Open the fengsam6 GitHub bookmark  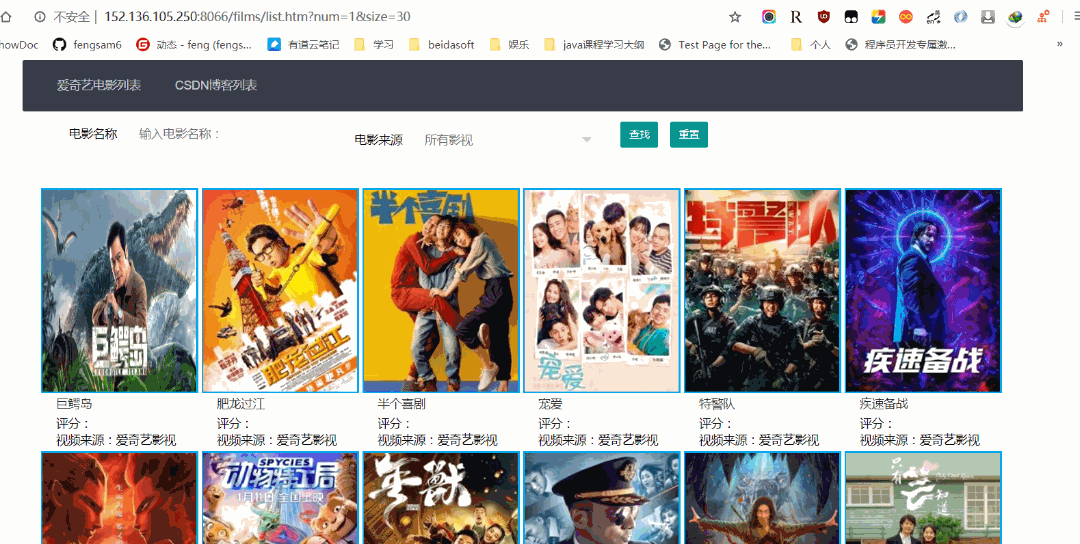click(x=87, y=45)
